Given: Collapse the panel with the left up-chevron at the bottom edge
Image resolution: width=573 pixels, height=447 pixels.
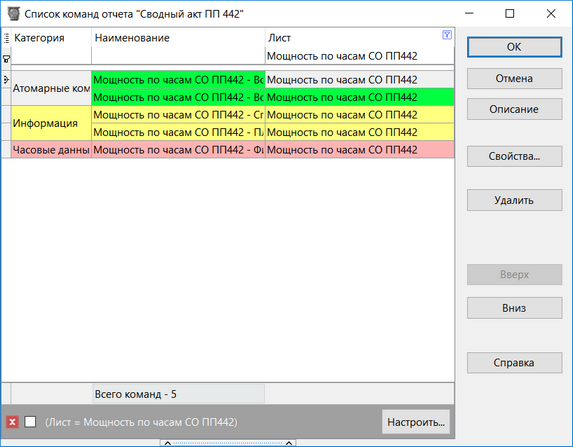Looking at the screenshot, I should tap(168, 443).
